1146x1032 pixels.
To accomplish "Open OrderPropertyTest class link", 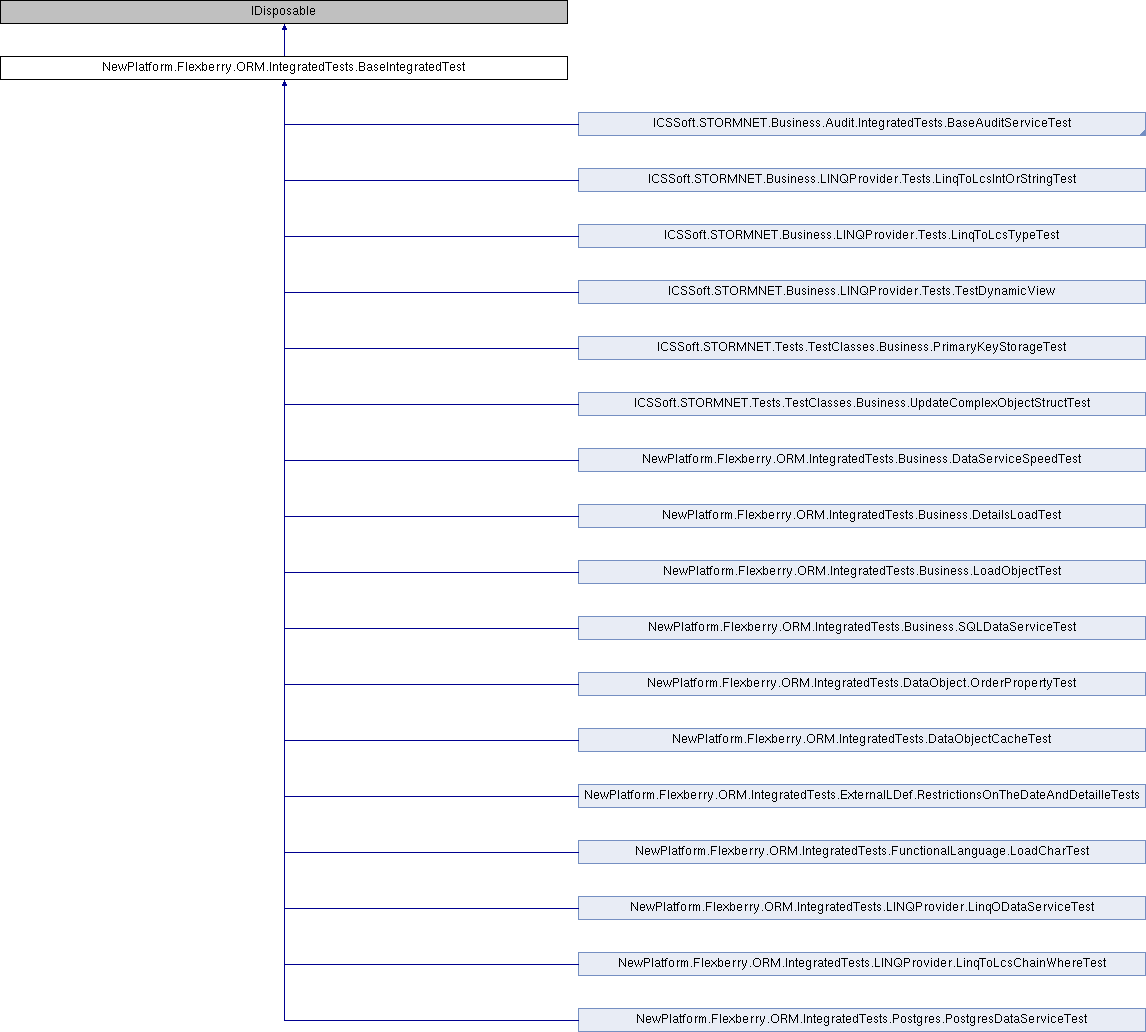I will click(x=862, y=683).
